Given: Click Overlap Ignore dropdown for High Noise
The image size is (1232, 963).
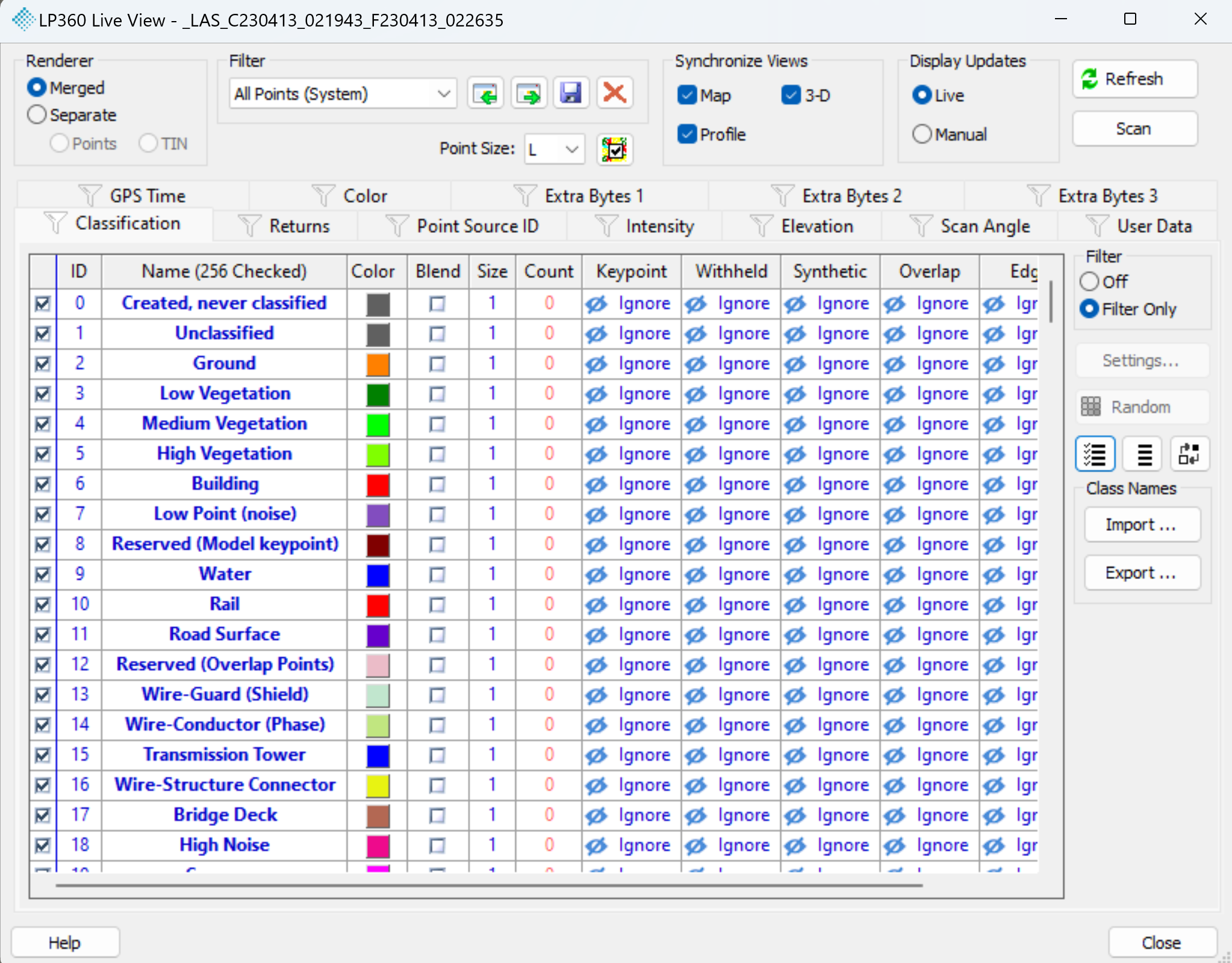Looking at the screenshot, I should click(x=929, y=845).
